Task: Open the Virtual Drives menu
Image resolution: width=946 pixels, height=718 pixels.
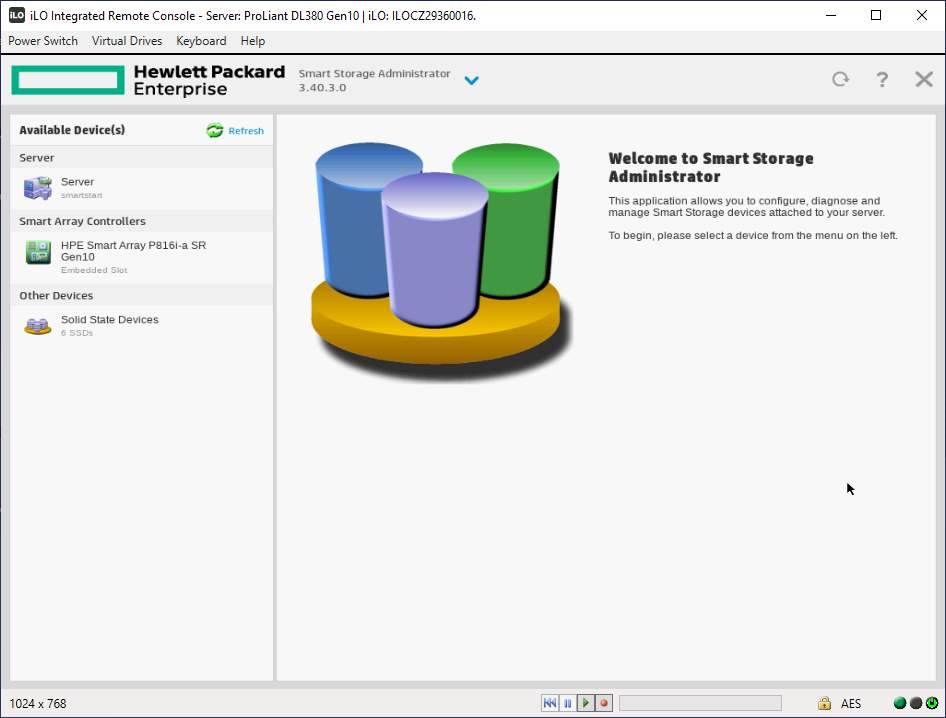Action: click(x=127, y=41)
